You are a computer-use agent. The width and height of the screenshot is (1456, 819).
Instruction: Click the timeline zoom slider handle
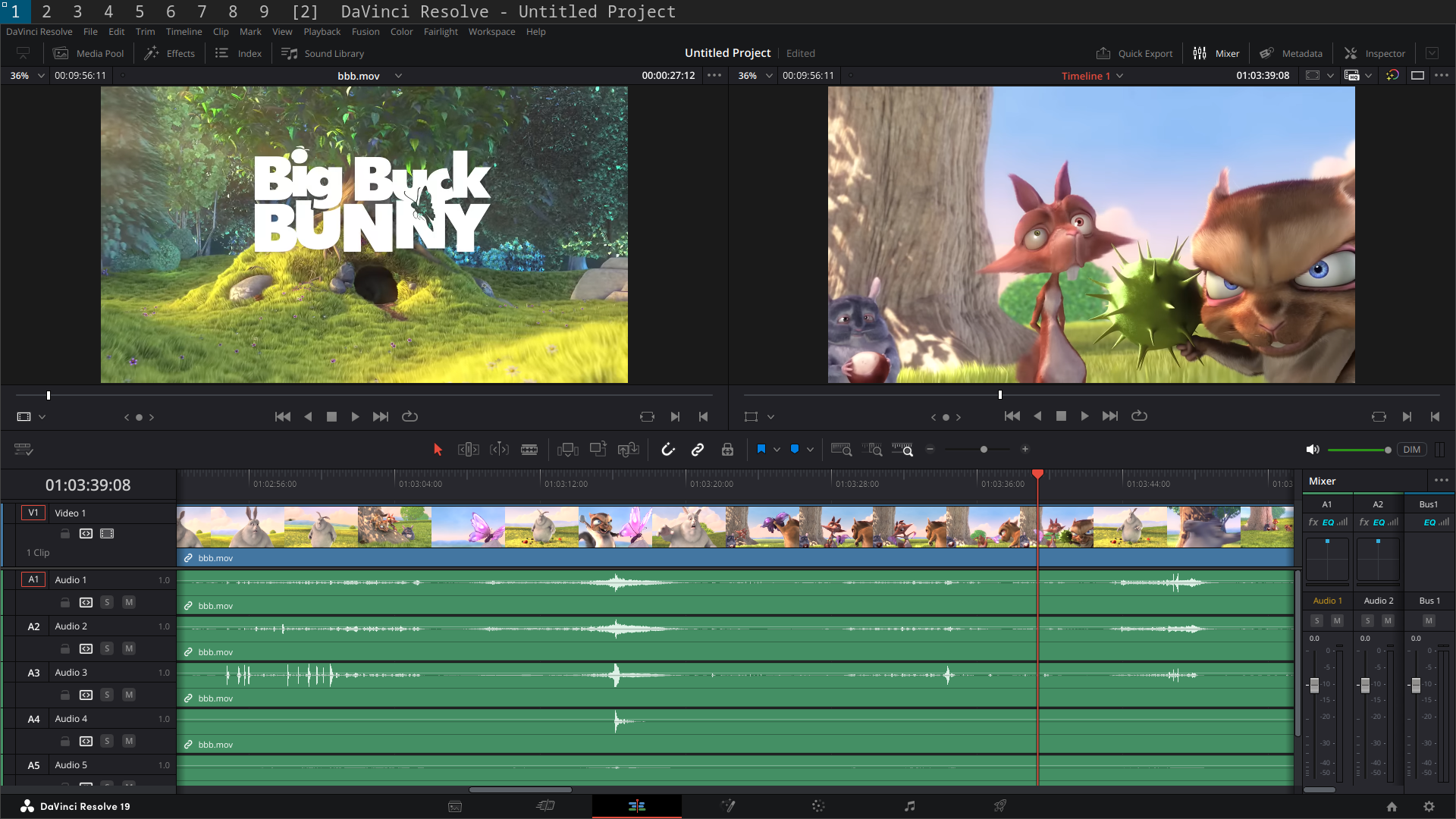point(984,450)
